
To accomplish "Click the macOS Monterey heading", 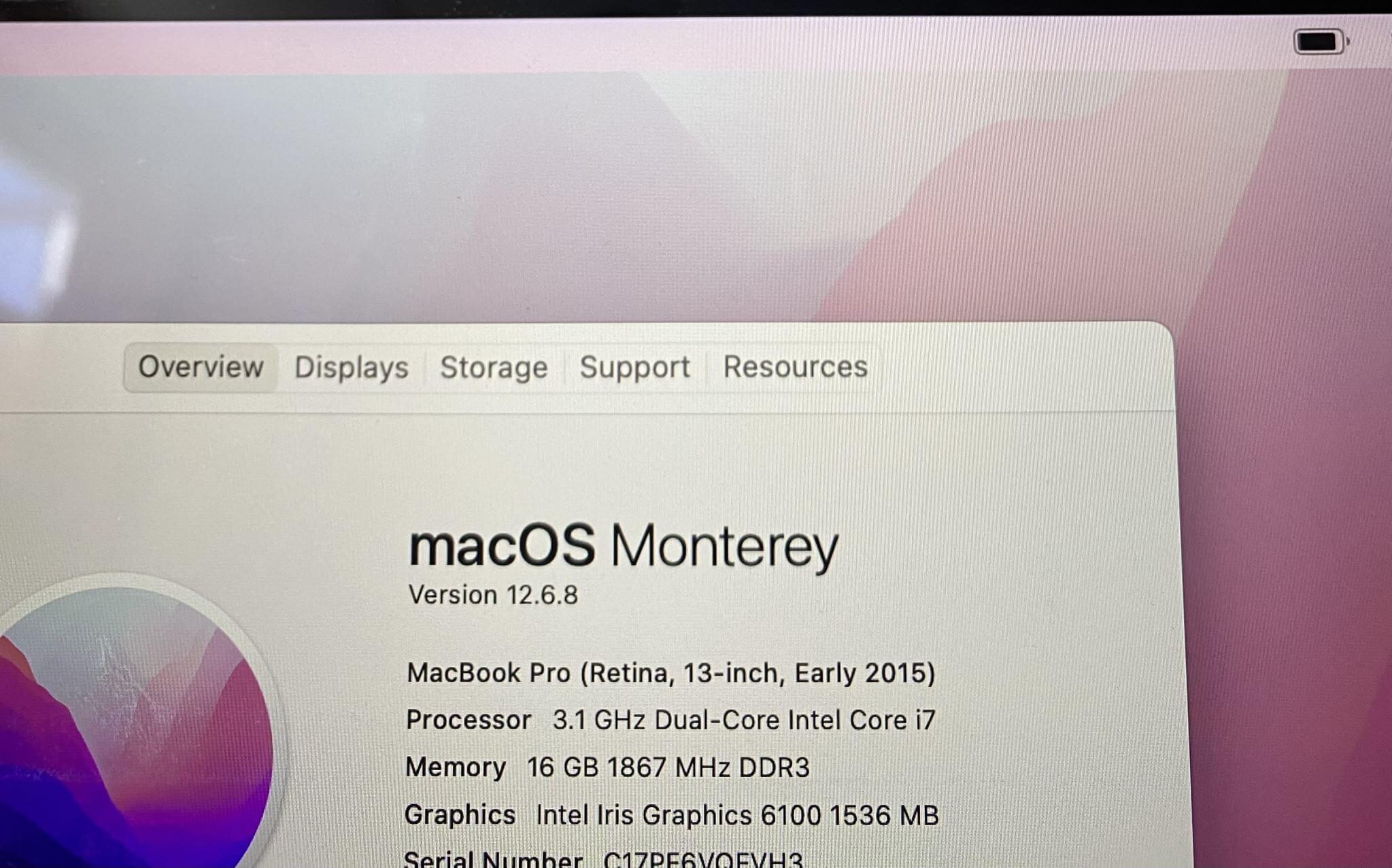I will [623, 547].
